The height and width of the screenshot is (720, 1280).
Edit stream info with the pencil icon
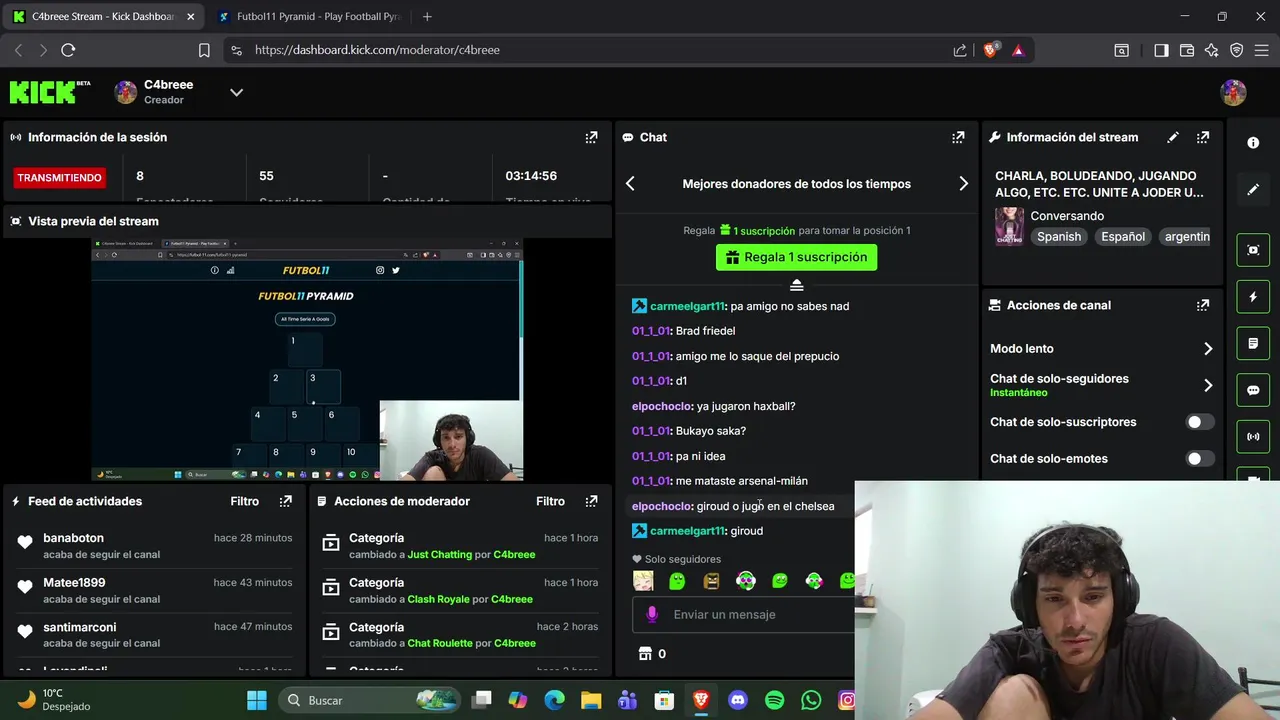pyautogui.click(x=1173, y=137)
